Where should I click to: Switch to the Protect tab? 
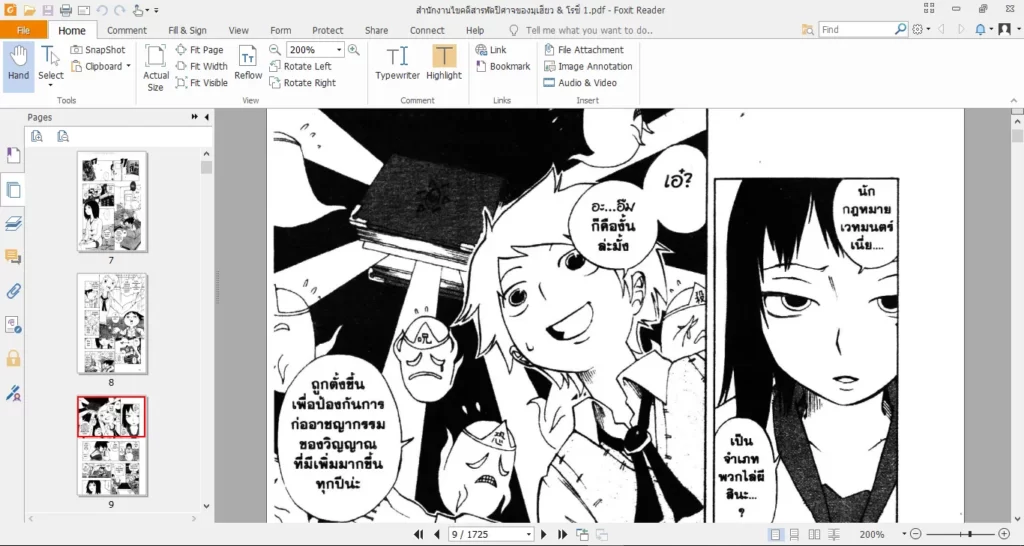click(327, 30)
